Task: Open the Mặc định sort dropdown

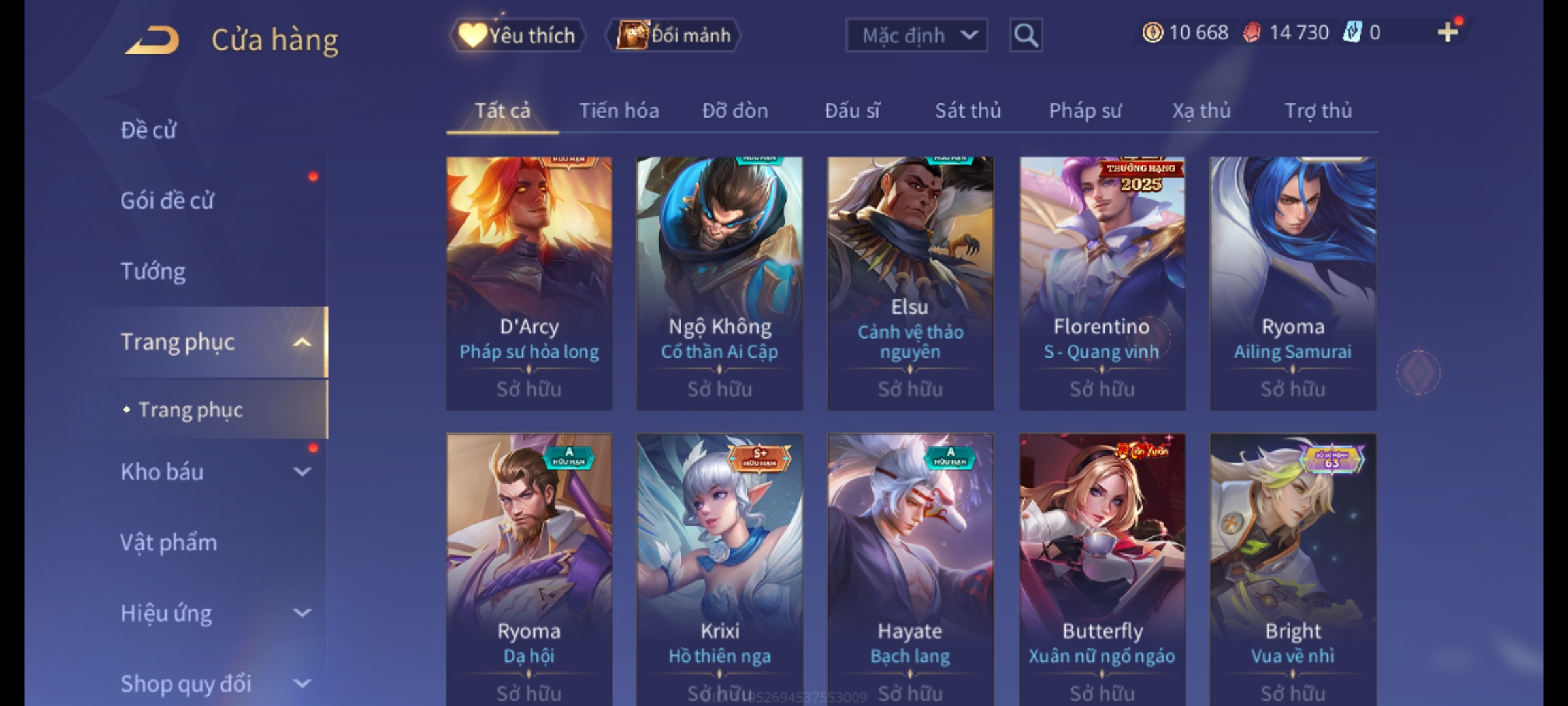Action: point(916,35)
